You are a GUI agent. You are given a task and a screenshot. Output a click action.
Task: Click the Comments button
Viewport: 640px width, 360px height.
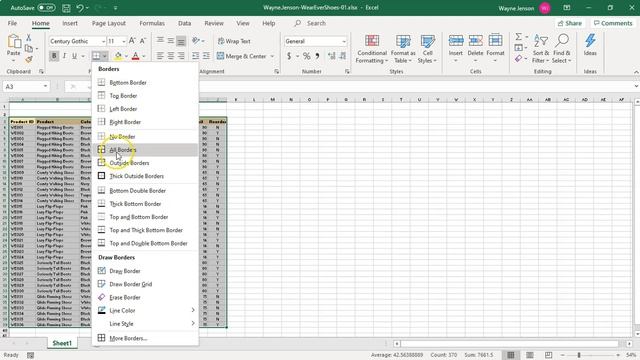pyautogui.click(x=613, y=23)
